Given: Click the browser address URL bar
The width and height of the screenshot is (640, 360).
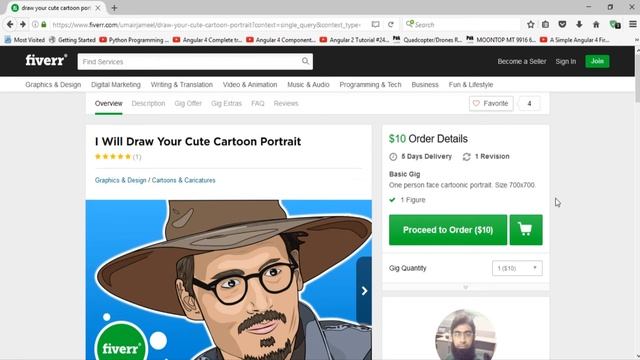Looking at the screenshot, I should point(206,24).
